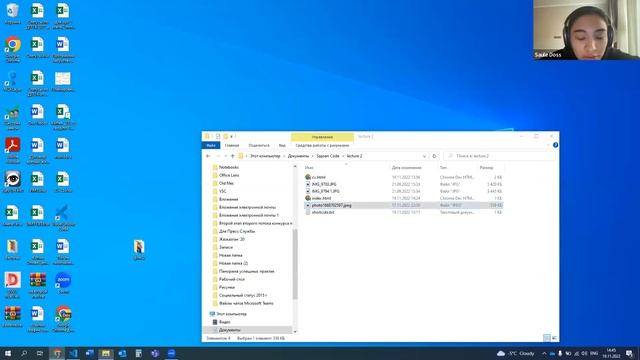The height and width of the screenshot is (360, 640).
Task: Launch the Zoom desktop shortcut
Action: (x=63, y=283)
